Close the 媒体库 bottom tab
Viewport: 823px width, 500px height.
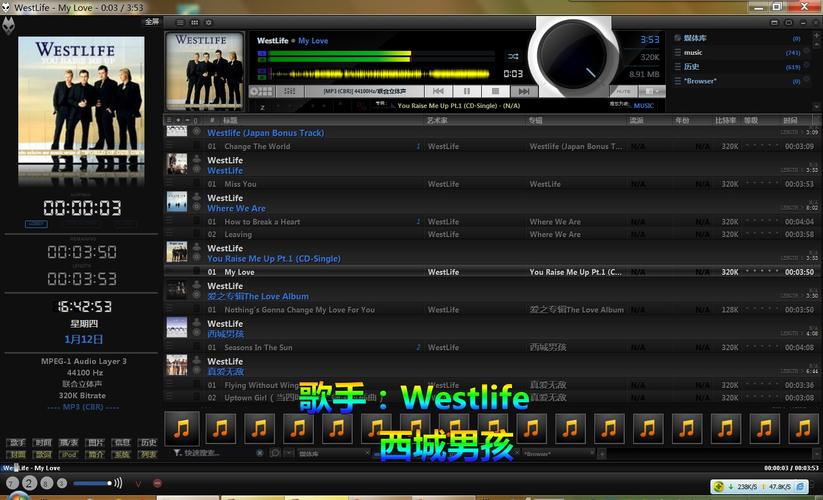pyautogui.click(x=367, y=452)
